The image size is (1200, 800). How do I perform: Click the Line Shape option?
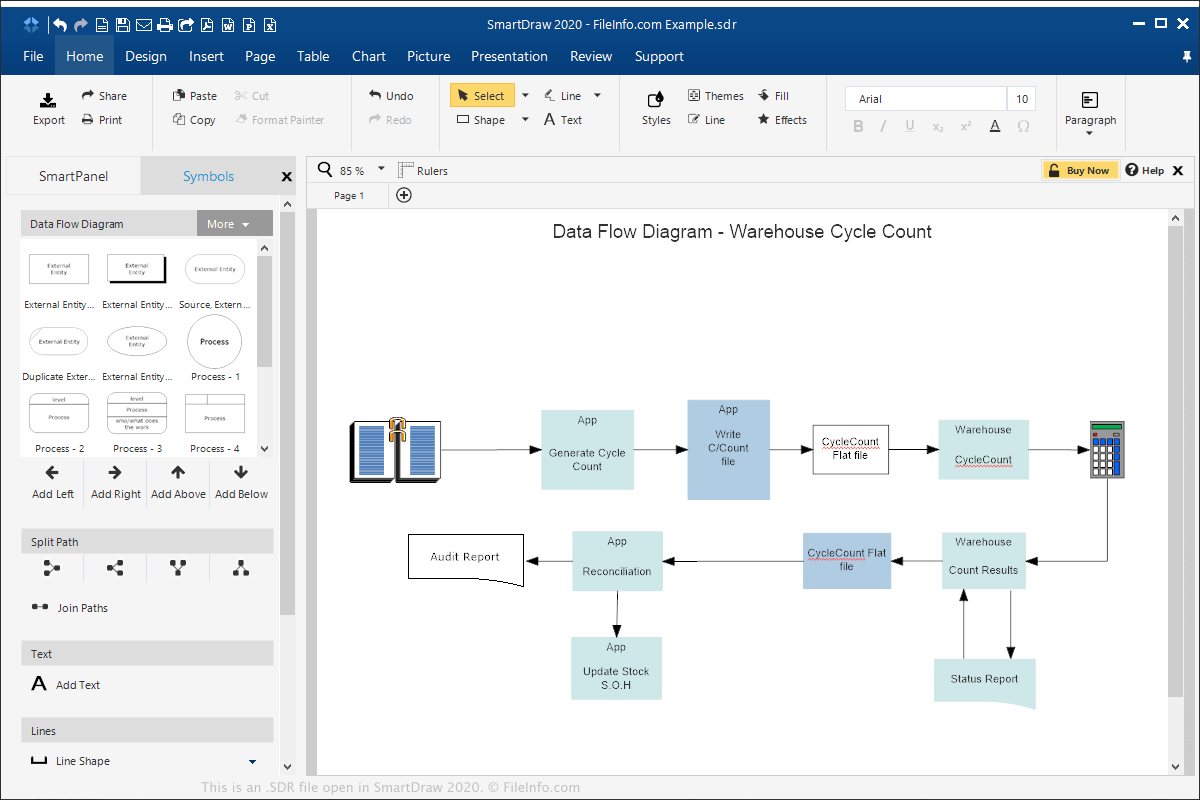click(x=70, y=761)
